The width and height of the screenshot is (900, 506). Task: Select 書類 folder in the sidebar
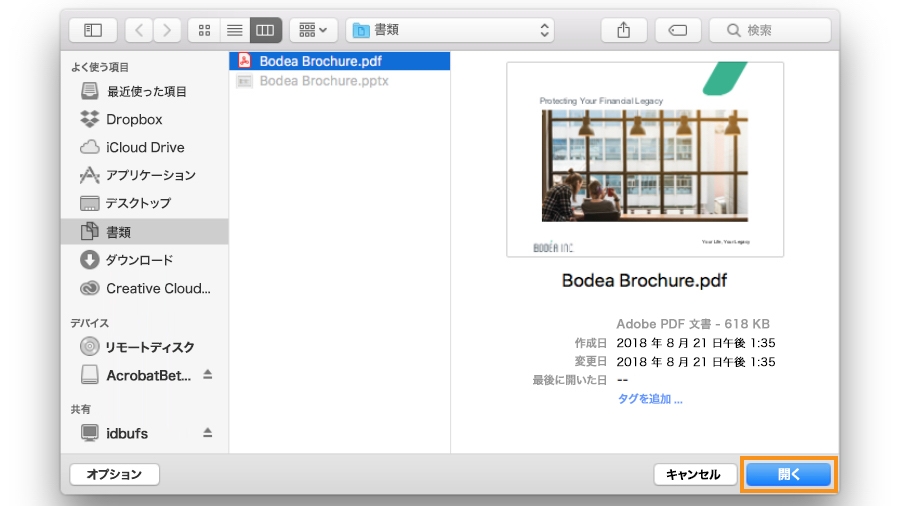click(x=145, y=232)
